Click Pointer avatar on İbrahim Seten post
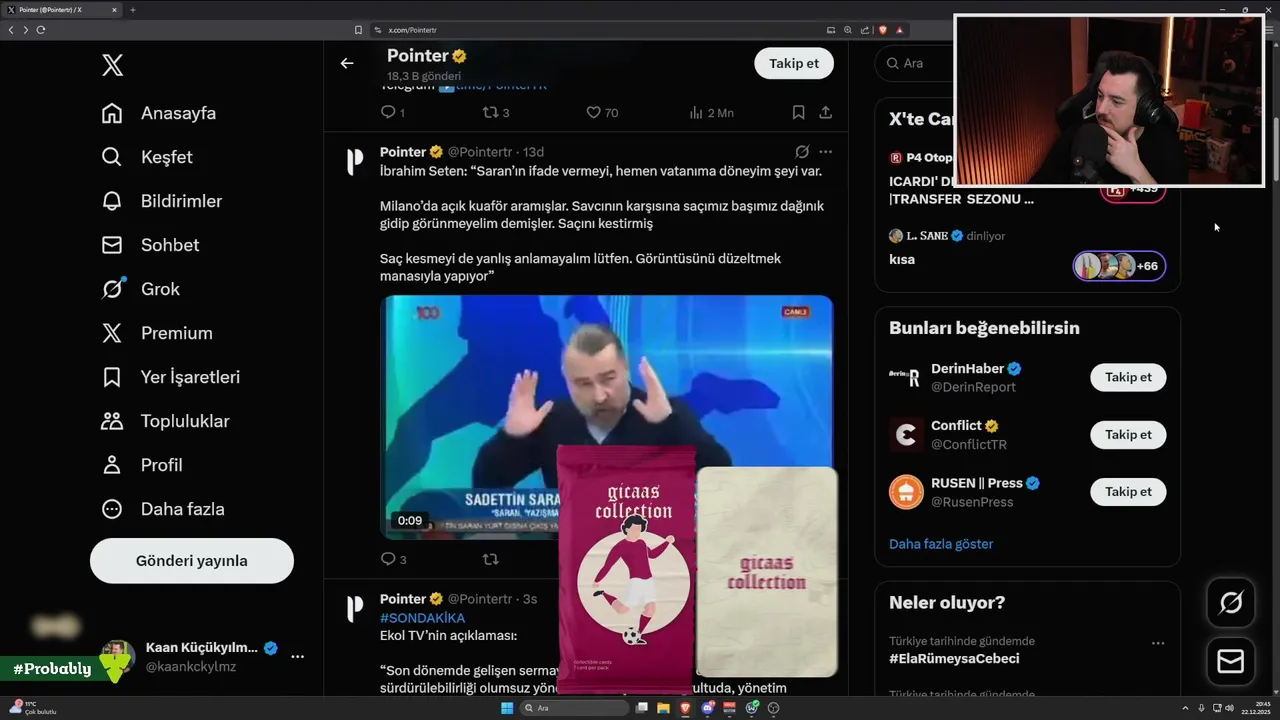 [354, 162]
